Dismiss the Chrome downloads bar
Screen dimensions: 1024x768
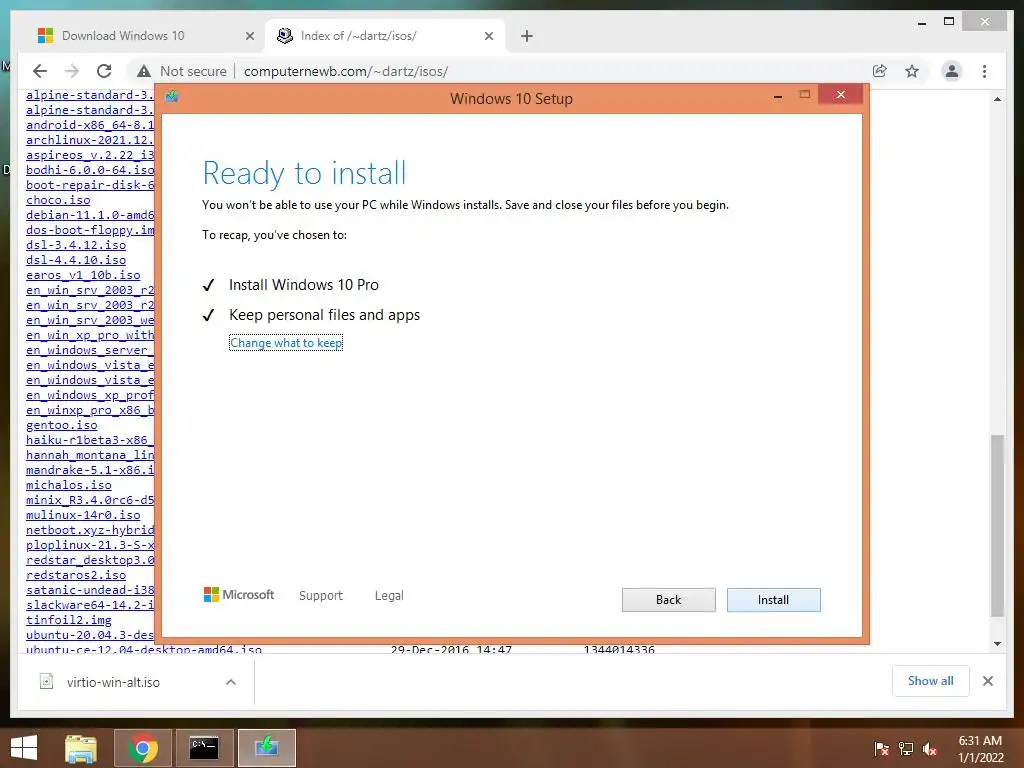click(987, 681)
